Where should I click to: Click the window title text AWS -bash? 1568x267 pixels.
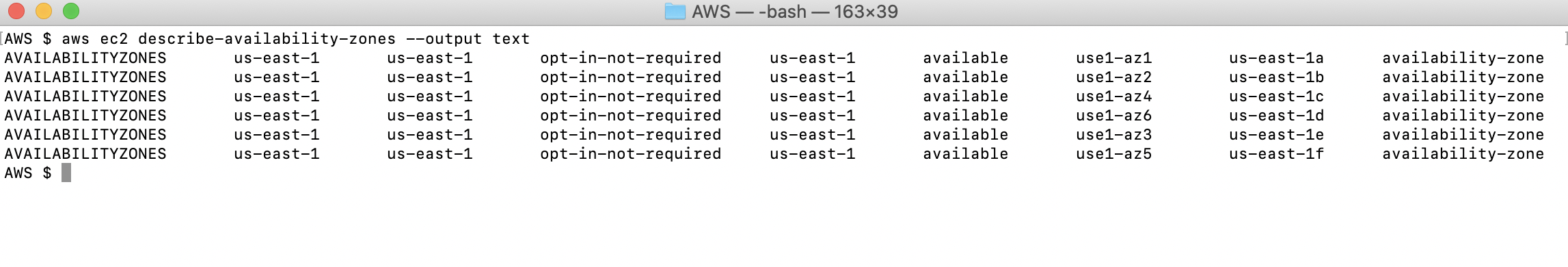pos(795,12)
